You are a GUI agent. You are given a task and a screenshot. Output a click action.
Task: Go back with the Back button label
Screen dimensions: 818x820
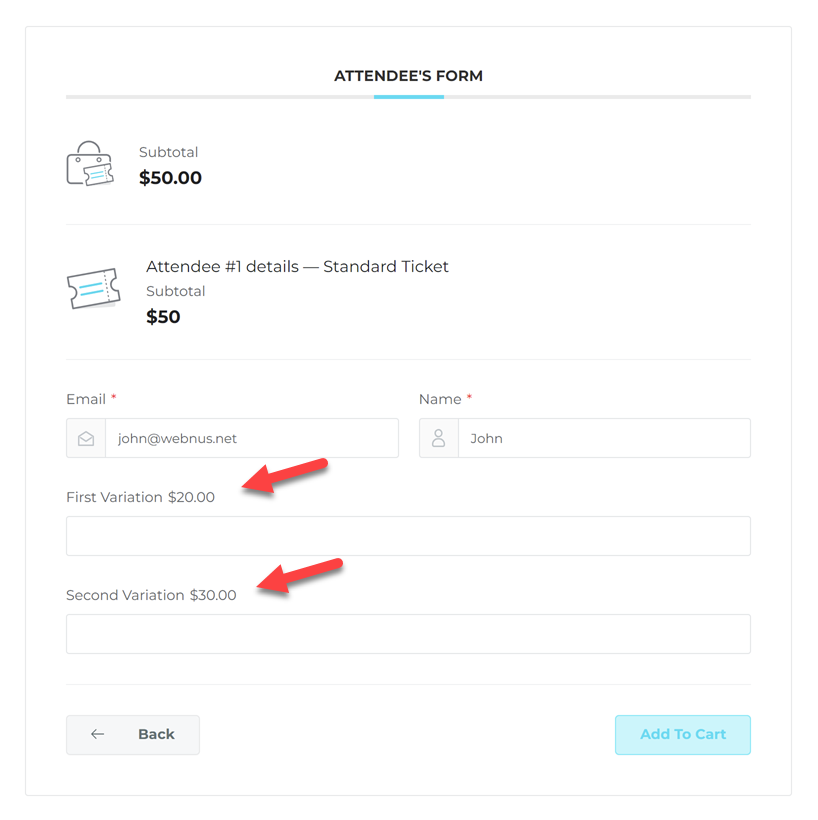click(x=156, y=734)
